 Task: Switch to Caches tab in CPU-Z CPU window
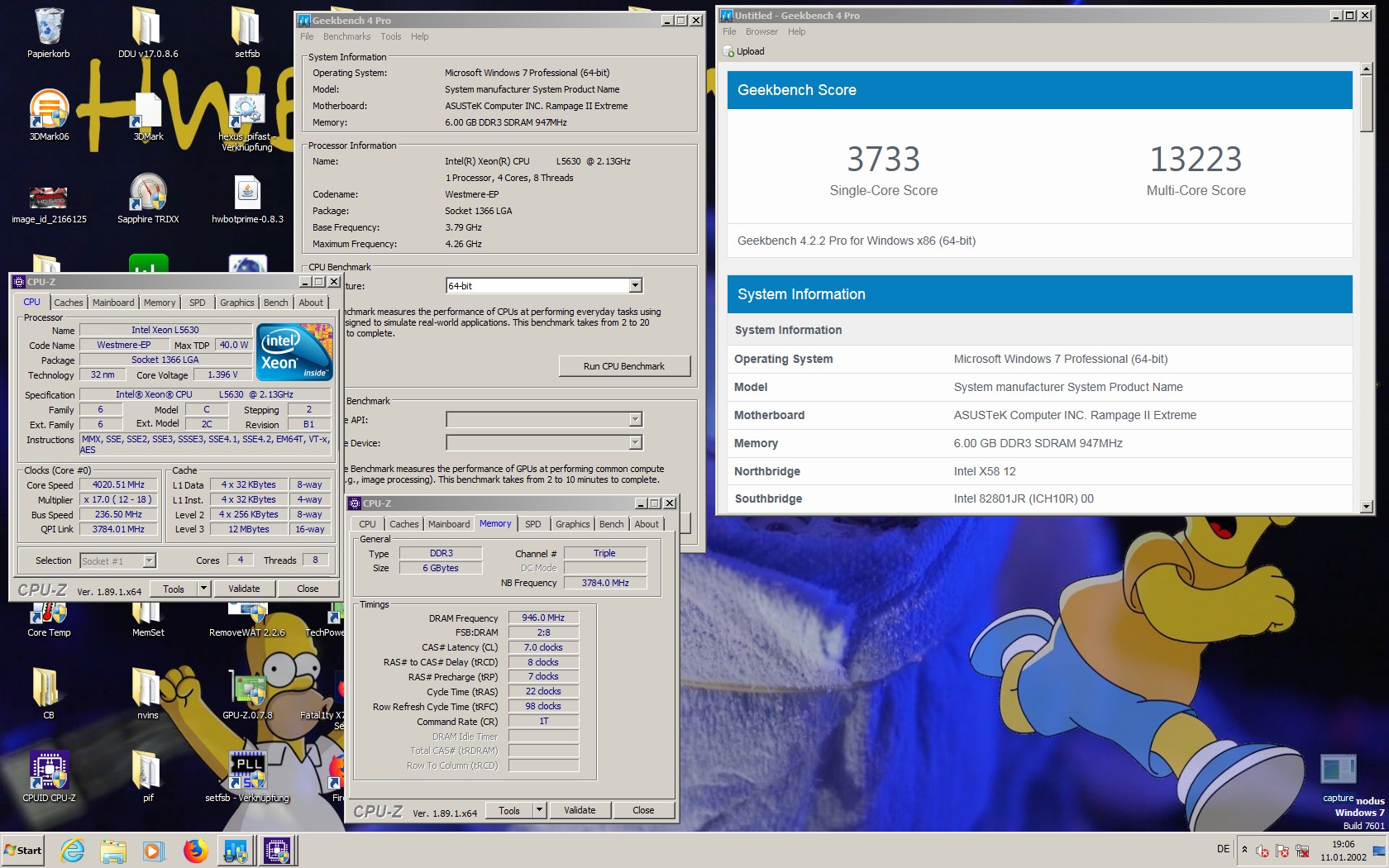[x=69, y=303]
